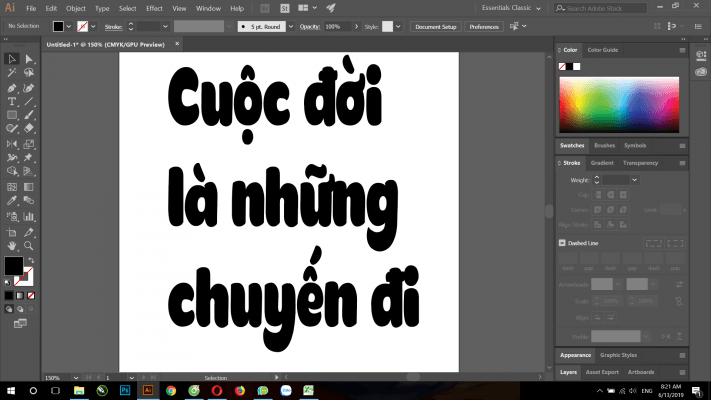Pick the Hand tool
711x400 pixels.
(11, 245)
